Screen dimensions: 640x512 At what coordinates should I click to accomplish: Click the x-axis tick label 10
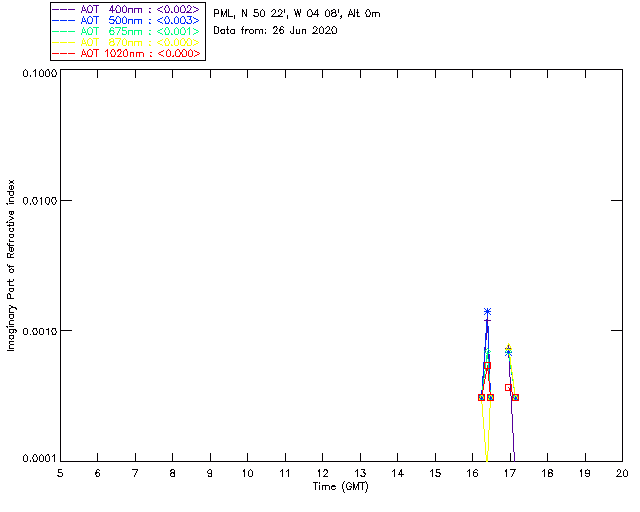coord(247,473)
